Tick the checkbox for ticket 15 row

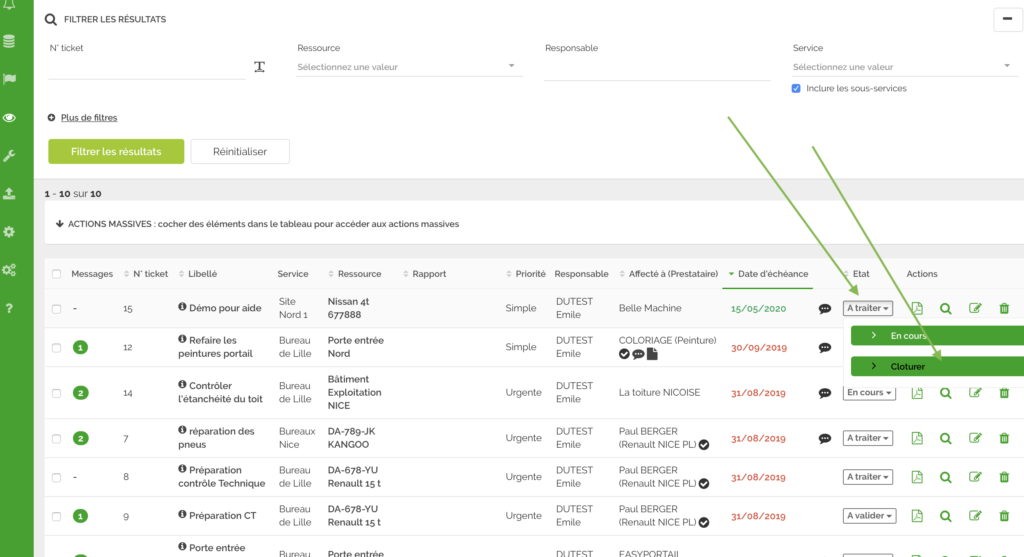[56, 309]
